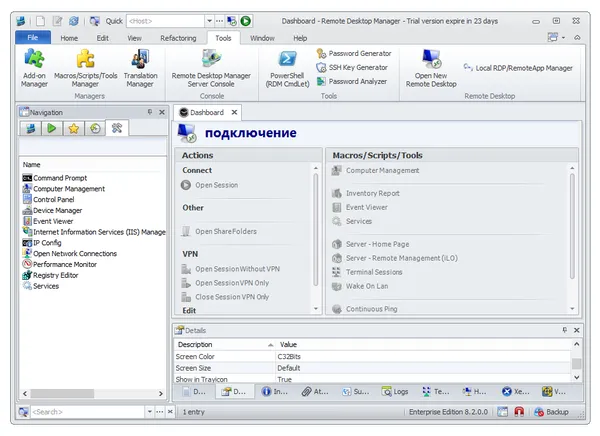Open the SSH Key Generator
The height and width of the screenshot is (436, 600).
click(x=352, y=67)
